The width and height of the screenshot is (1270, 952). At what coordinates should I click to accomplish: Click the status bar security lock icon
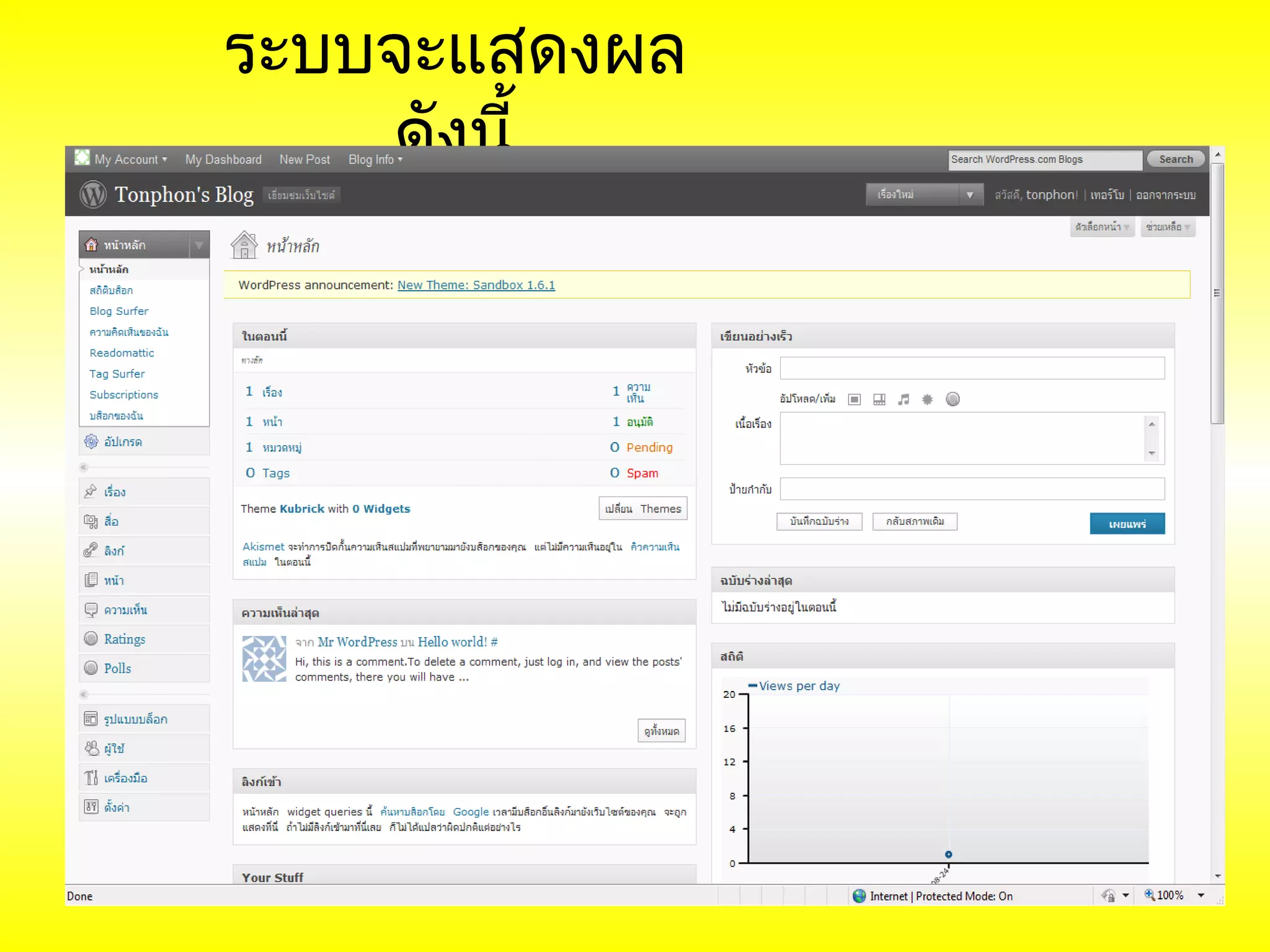(1109, 896)
